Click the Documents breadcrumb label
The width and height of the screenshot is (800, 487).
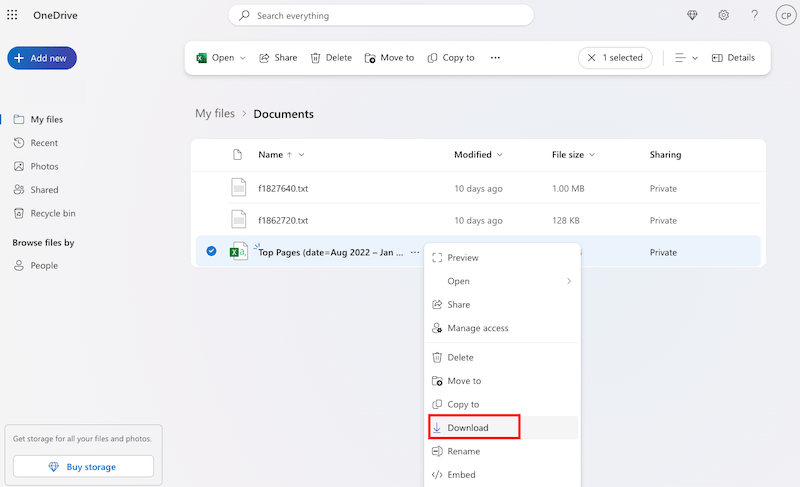[x=284, y=114]
